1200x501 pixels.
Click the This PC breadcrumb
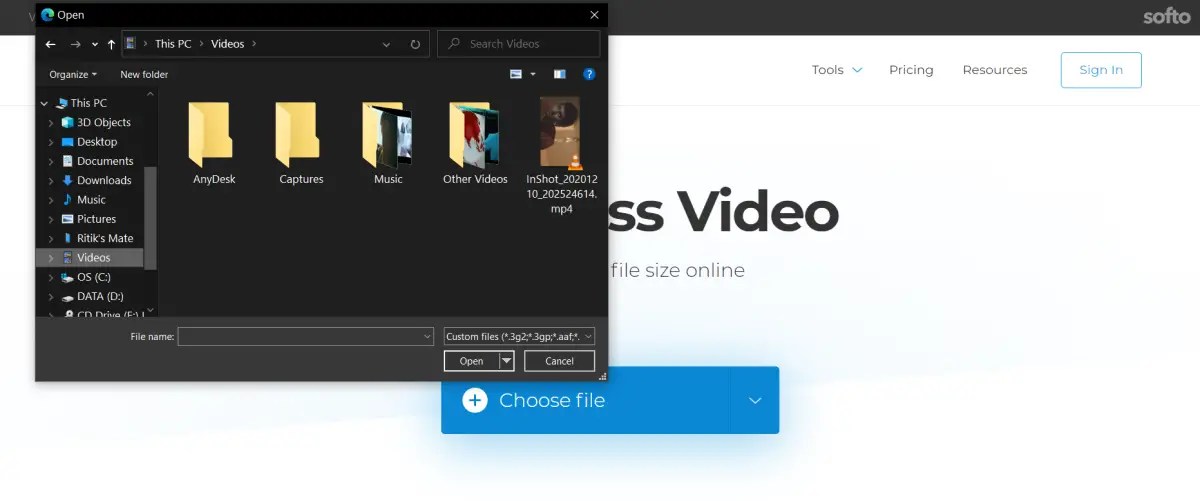pyautogui.click(x=173, y=44)
